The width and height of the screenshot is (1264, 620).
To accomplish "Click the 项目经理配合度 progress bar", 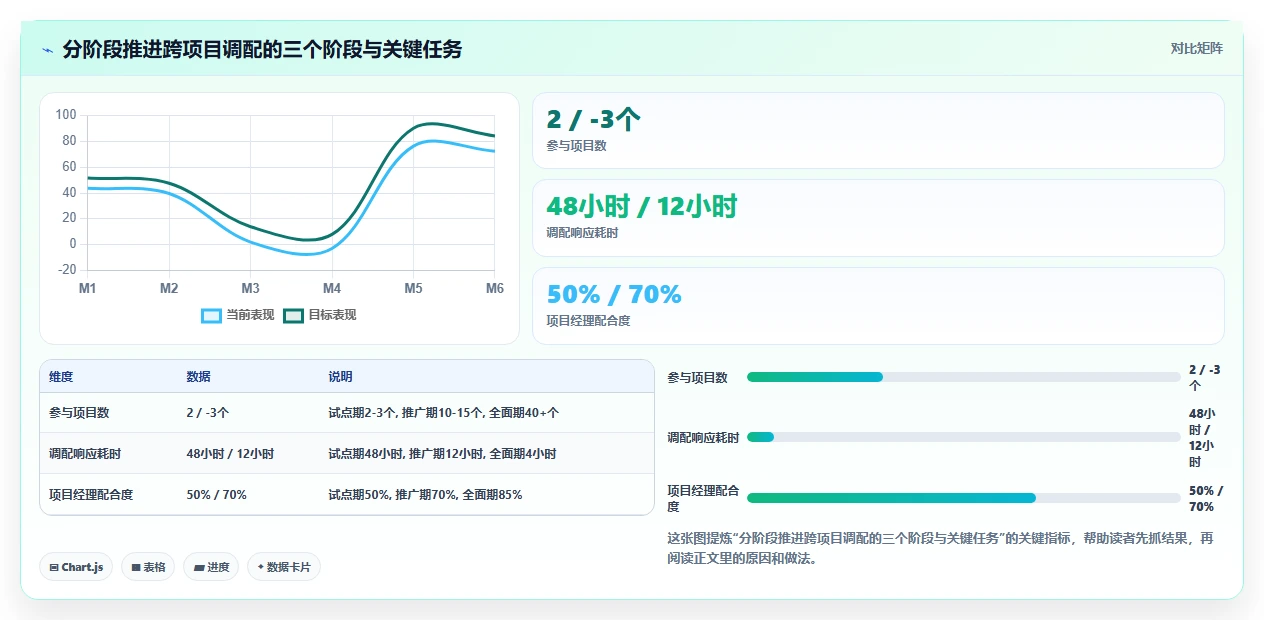I will point(963,497).
